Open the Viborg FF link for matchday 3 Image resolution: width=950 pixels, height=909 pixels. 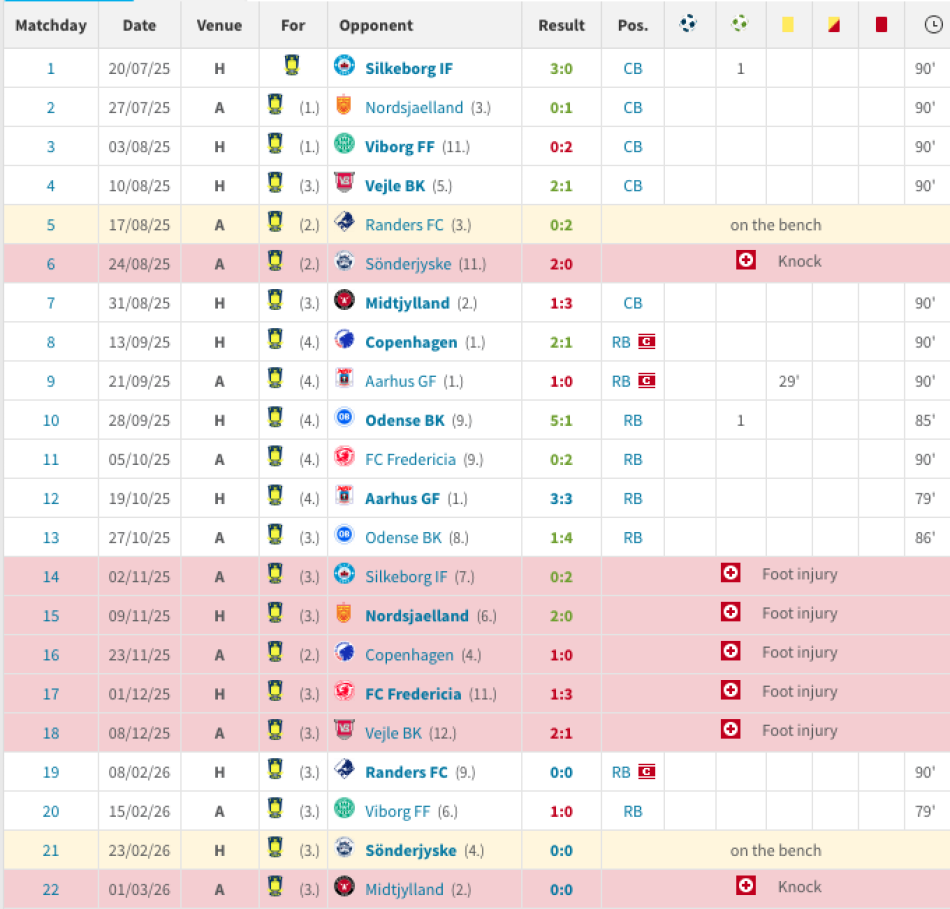tap(401, 147)
